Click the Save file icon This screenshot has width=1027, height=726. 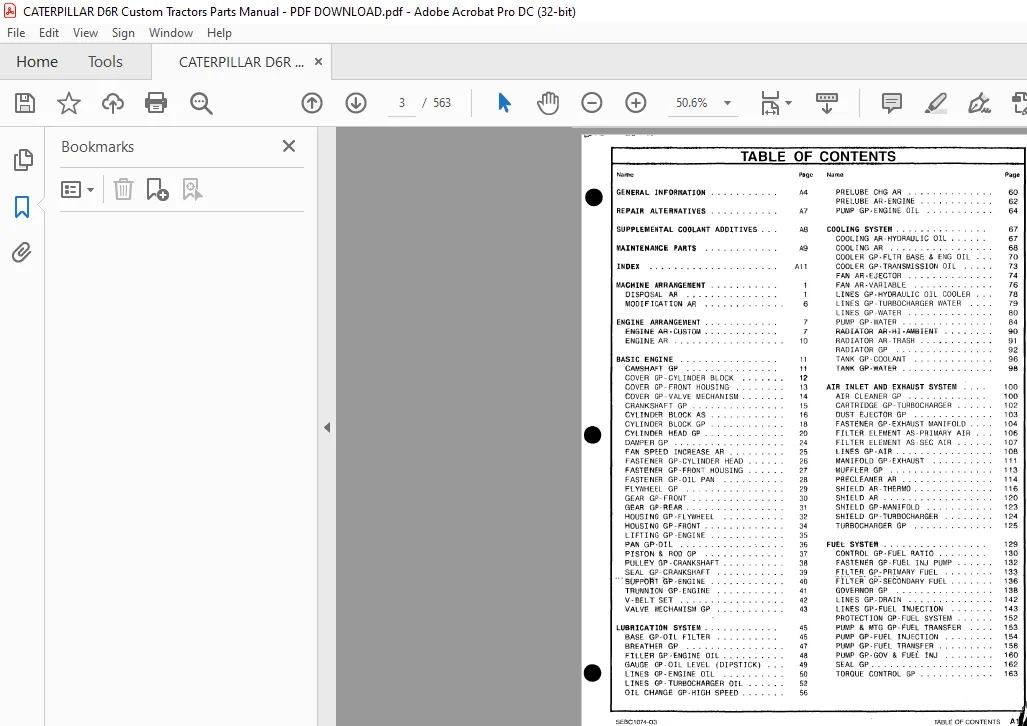click(25, 103)
